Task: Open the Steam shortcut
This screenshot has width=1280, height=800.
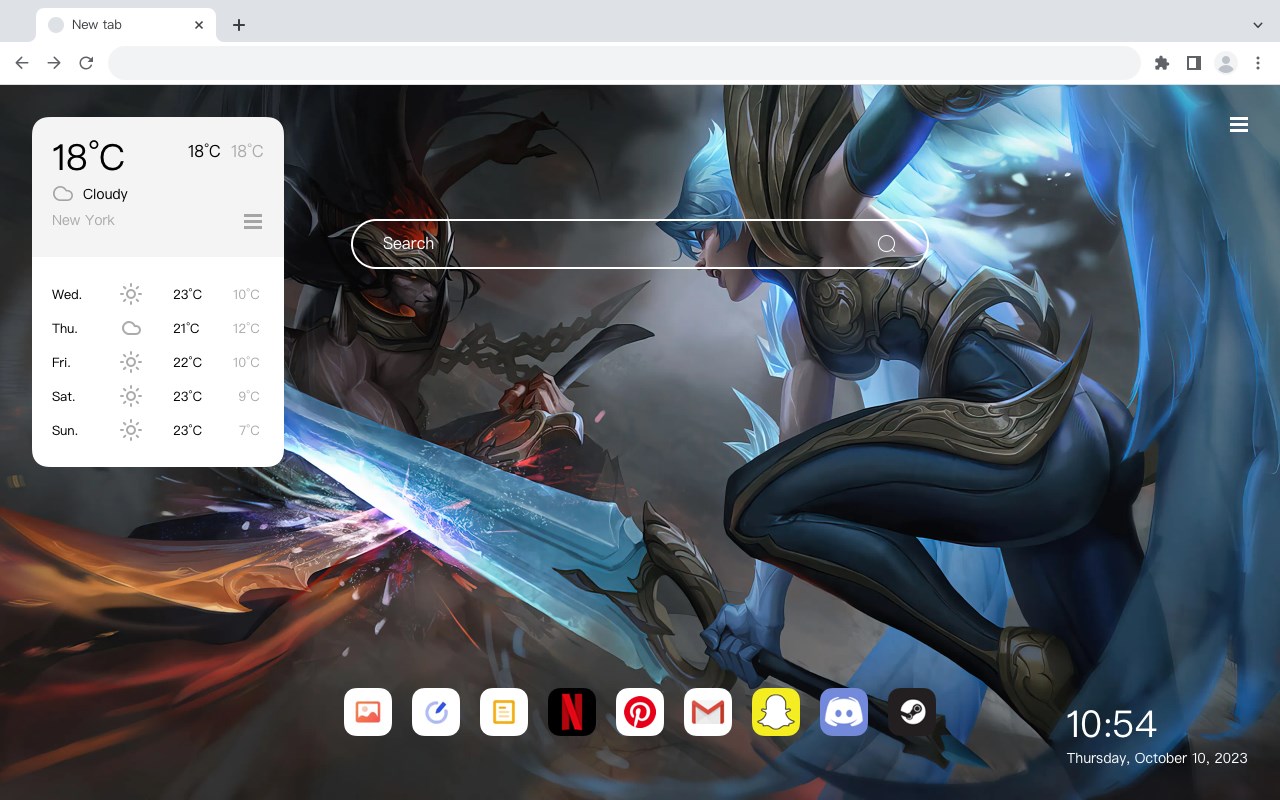Action: click(912, 712)
